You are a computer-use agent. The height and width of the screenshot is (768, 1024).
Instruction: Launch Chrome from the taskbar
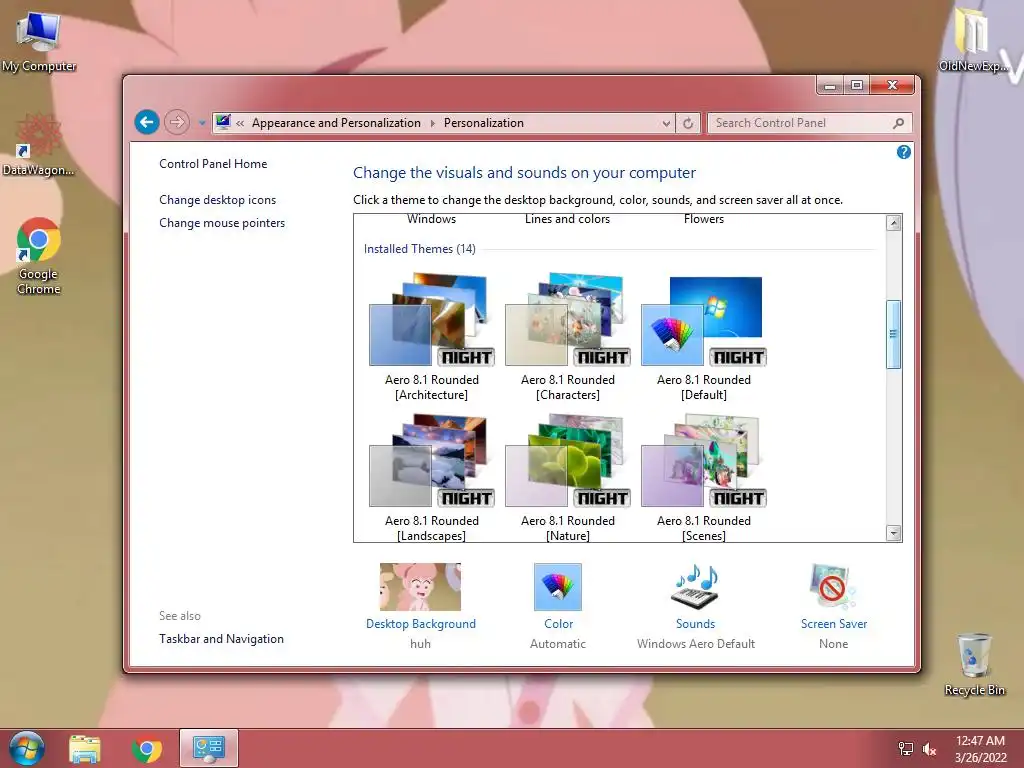tap(147, 749)
